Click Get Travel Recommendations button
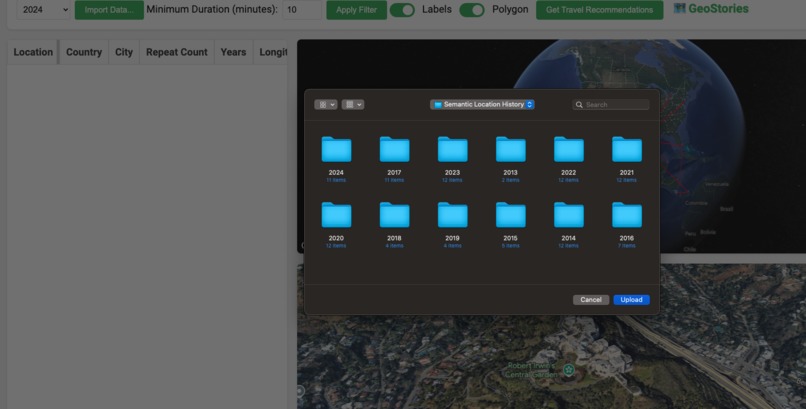Screen dimensions: 806x409 pyautogui.click(x=599, y=10)
